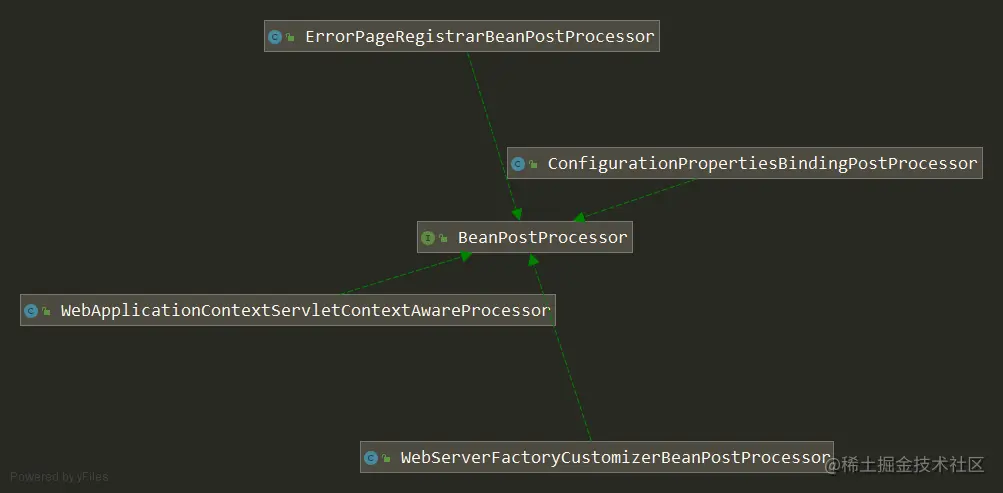Viewport: 1003px width, 493px height.
Task: Click the green lock icon on WebApplicationContextServletContextAwareProcessor node
Action: [x=46, y=312]
